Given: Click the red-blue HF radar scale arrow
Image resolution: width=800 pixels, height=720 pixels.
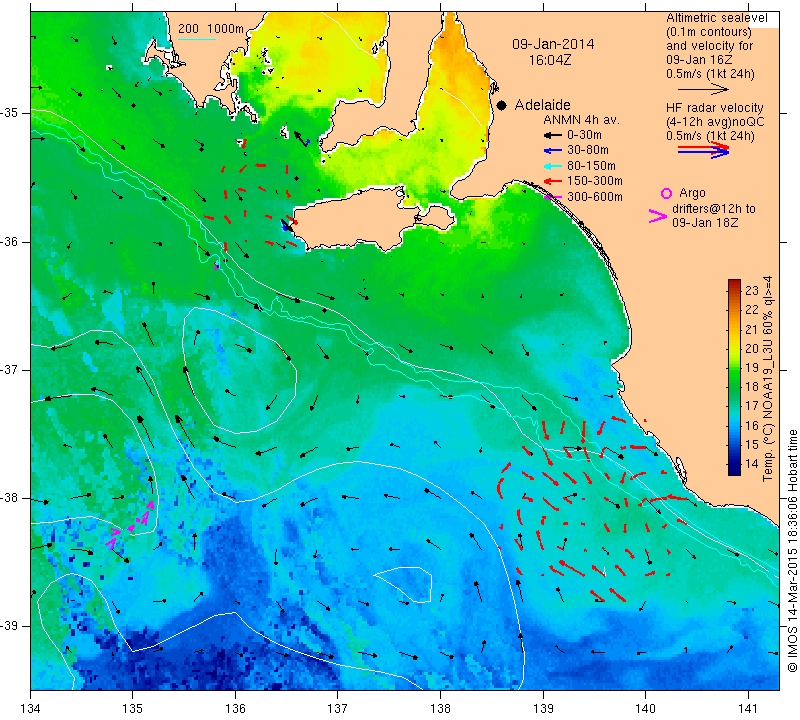Looking at the screenshot, I should click(x=704, y=150).
